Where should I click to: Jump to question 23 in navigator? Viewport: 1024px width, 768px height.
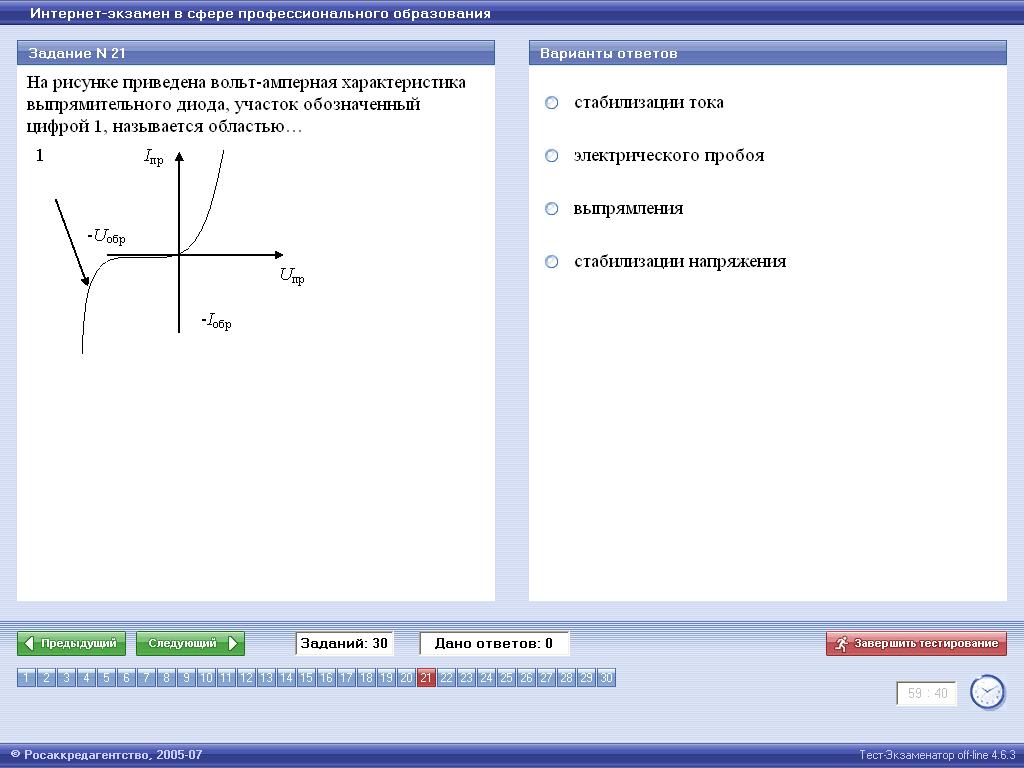(x=466, y=678)
